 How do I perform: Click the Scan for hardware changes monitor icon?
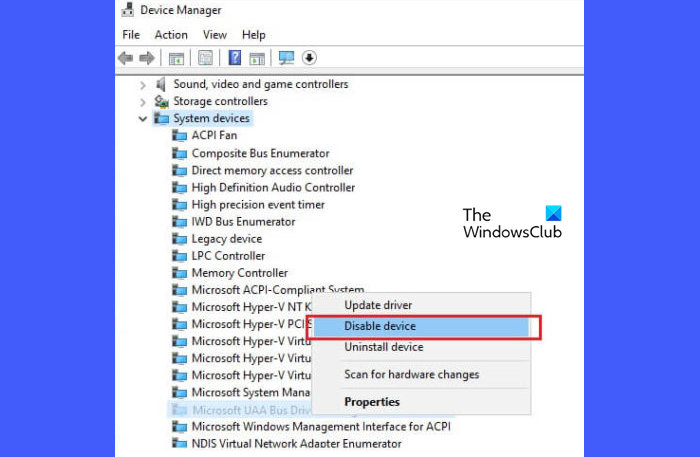point(287,58)
